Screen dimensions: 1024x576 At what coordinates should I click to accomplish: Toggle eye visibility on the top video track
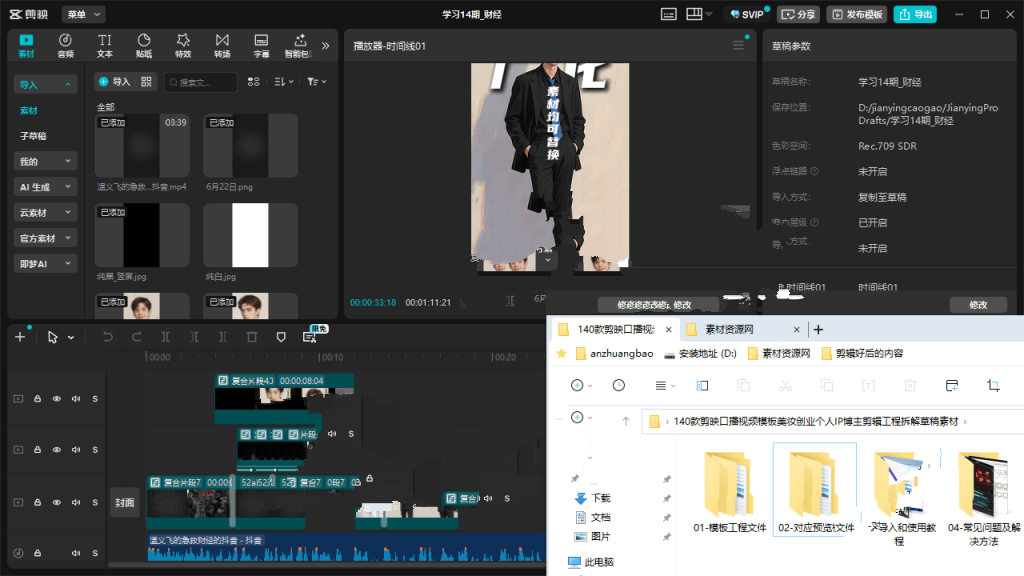pyautogui.click(x=57, y=398)
